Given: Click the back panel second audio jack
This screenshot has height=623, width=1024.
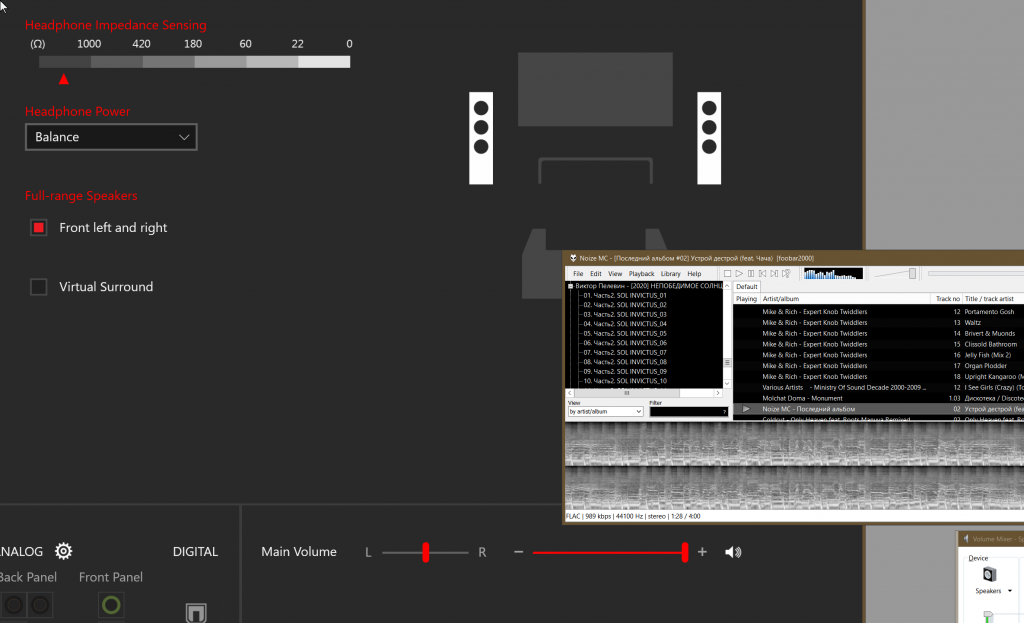Looking at the screenshot, I should click(40, 605).
